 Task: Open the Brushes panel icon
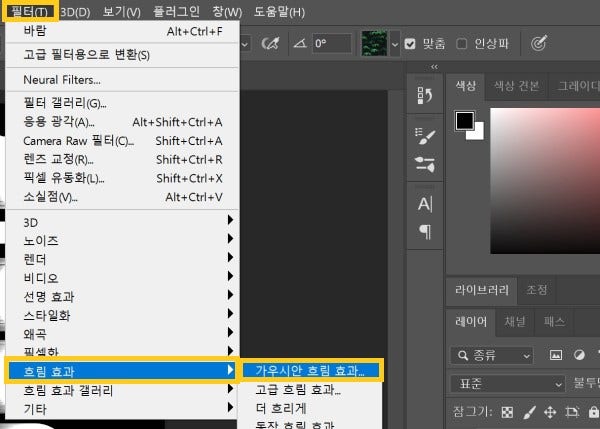pyautogui.click(x=425, y=165)
